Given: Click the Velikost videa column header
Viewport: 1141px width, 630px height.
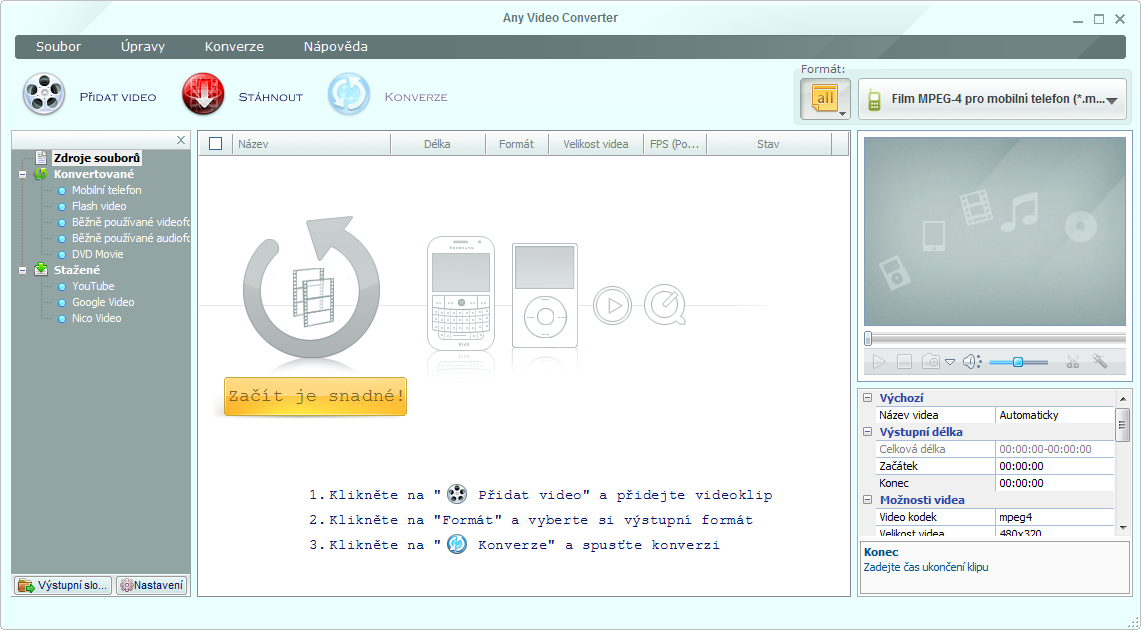Looking at the screenshot, I should click(596, 144).
